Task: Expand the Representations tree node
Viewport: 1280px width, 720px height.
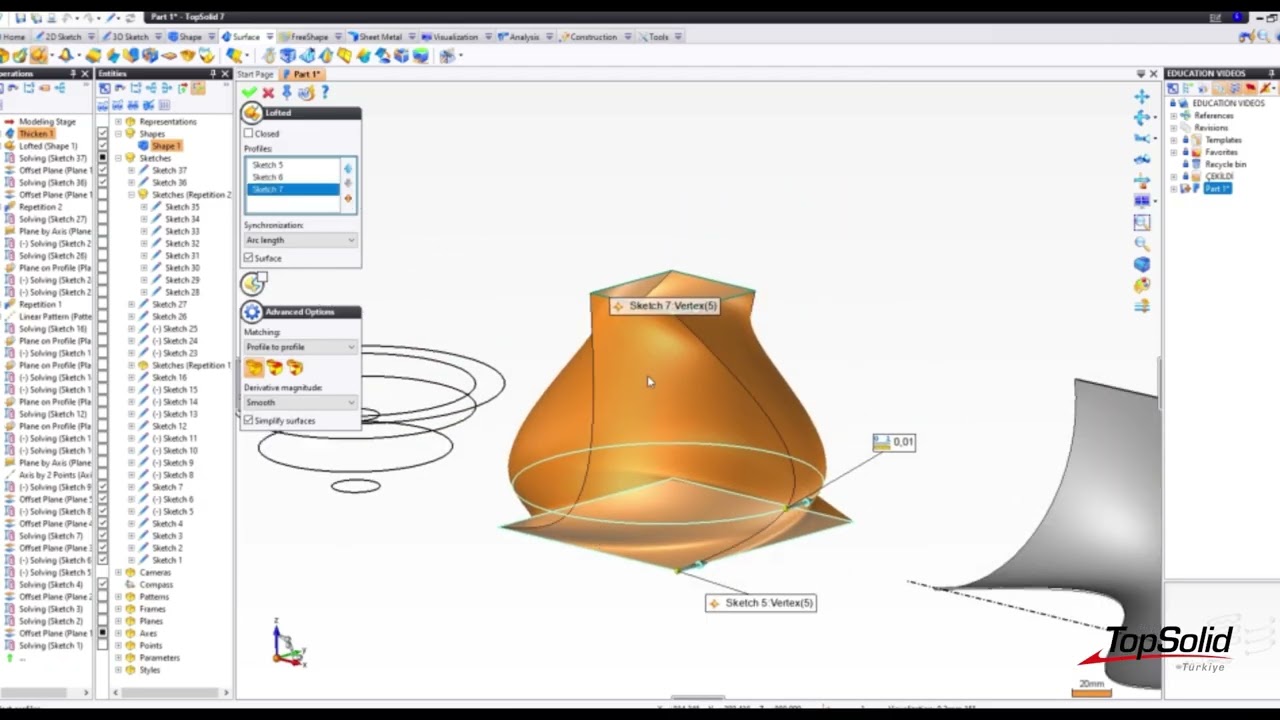Action: (x=118, y=122)
